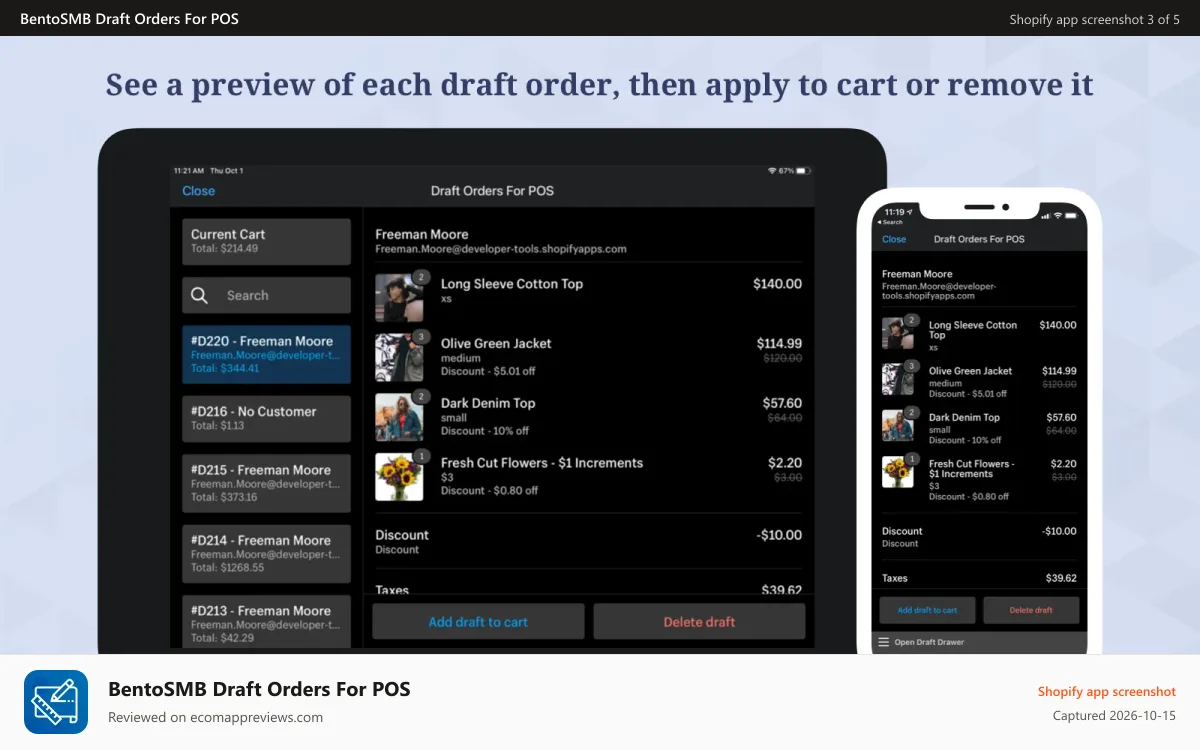Select the Current Cart entry
This screenshot has width=1200, height=750.
click(266, 241)
